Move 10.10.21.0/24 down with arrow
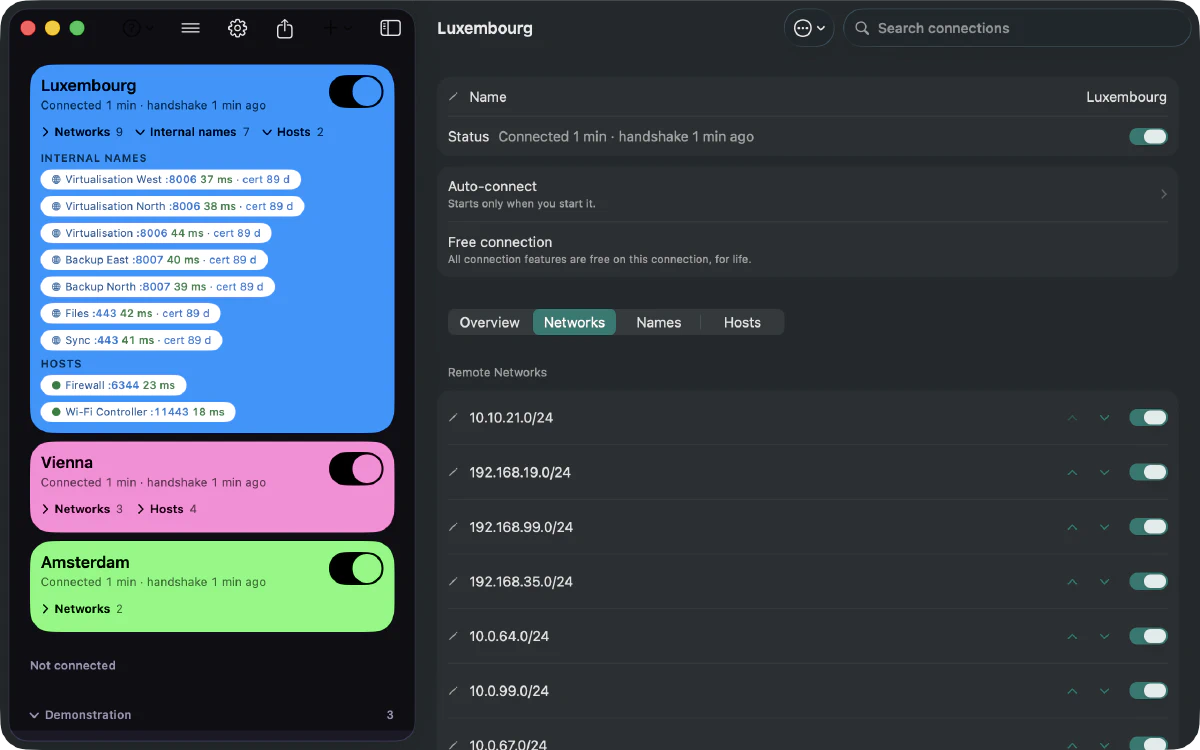Image resolution: width=1200 pixels, height=750 pixels. pos(1104,418)
